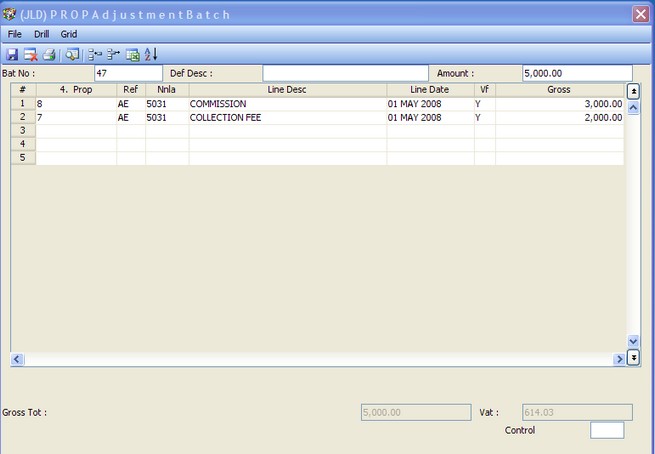This screenshot has width=655, height=454.
Task: Click the horizontal scrollbar left arrow
Action: click(x=17, y=358)
